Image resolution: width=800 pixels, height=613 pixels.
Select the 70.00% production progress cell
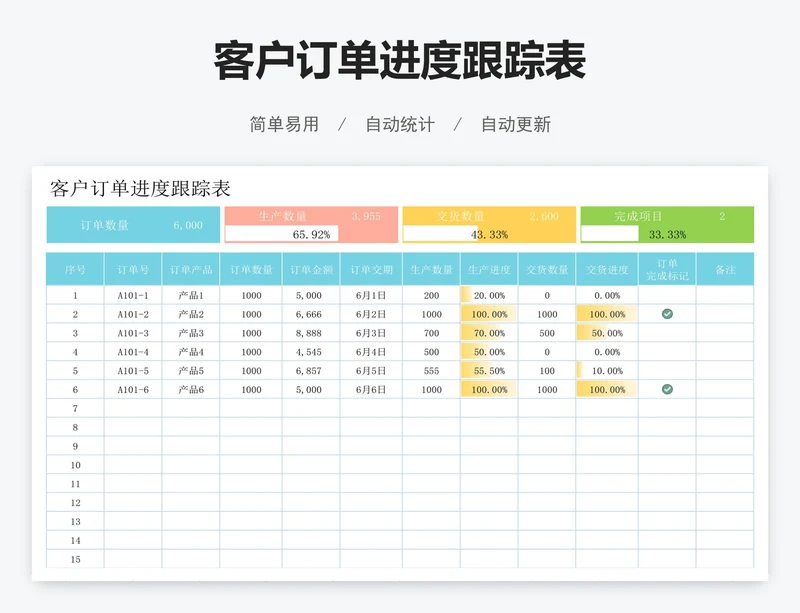pyautogui.click(x=489, y=333)
